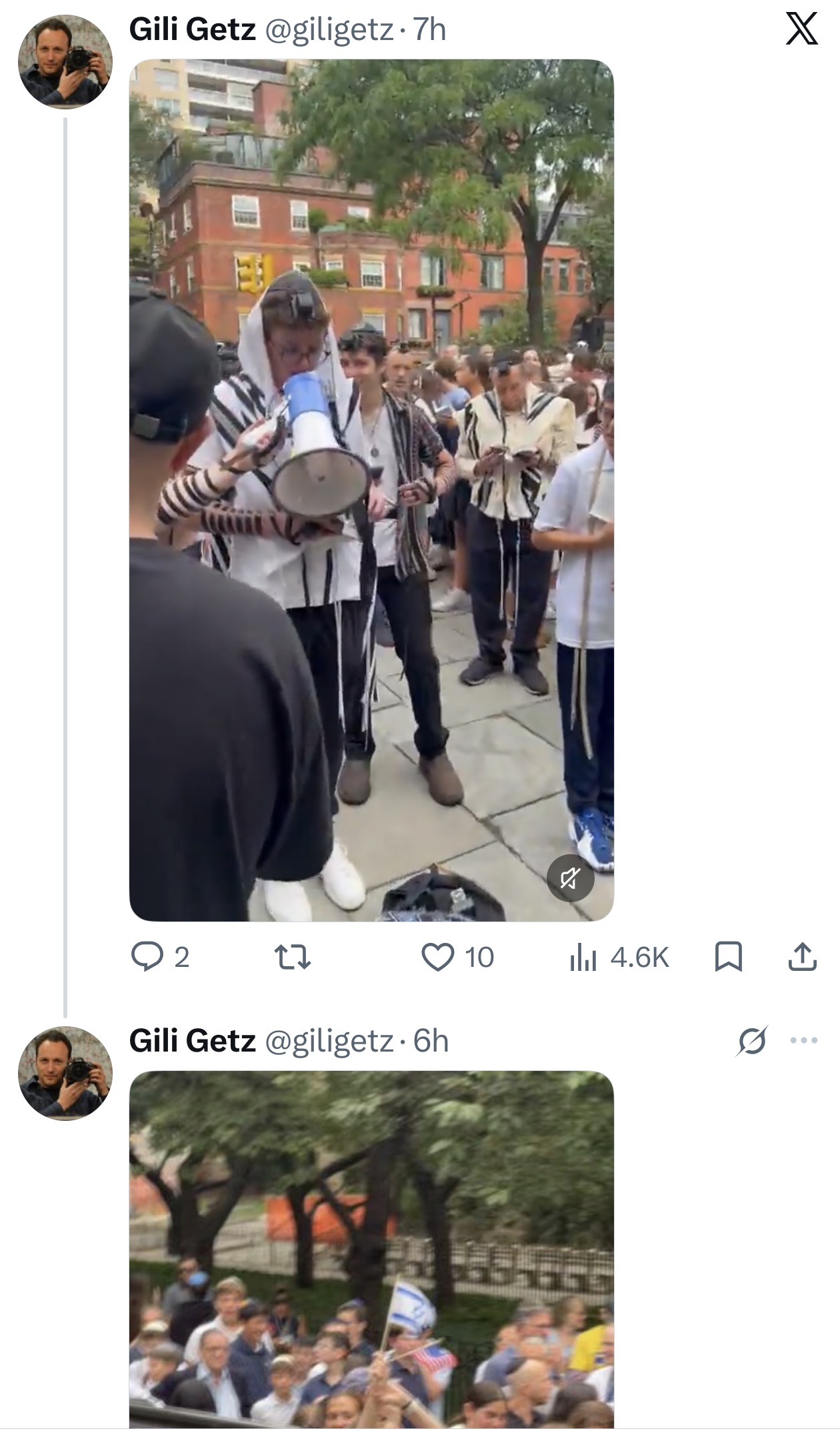Open the 6h timestamp link
This screenshot has width=840, height=1445.
431,1040
